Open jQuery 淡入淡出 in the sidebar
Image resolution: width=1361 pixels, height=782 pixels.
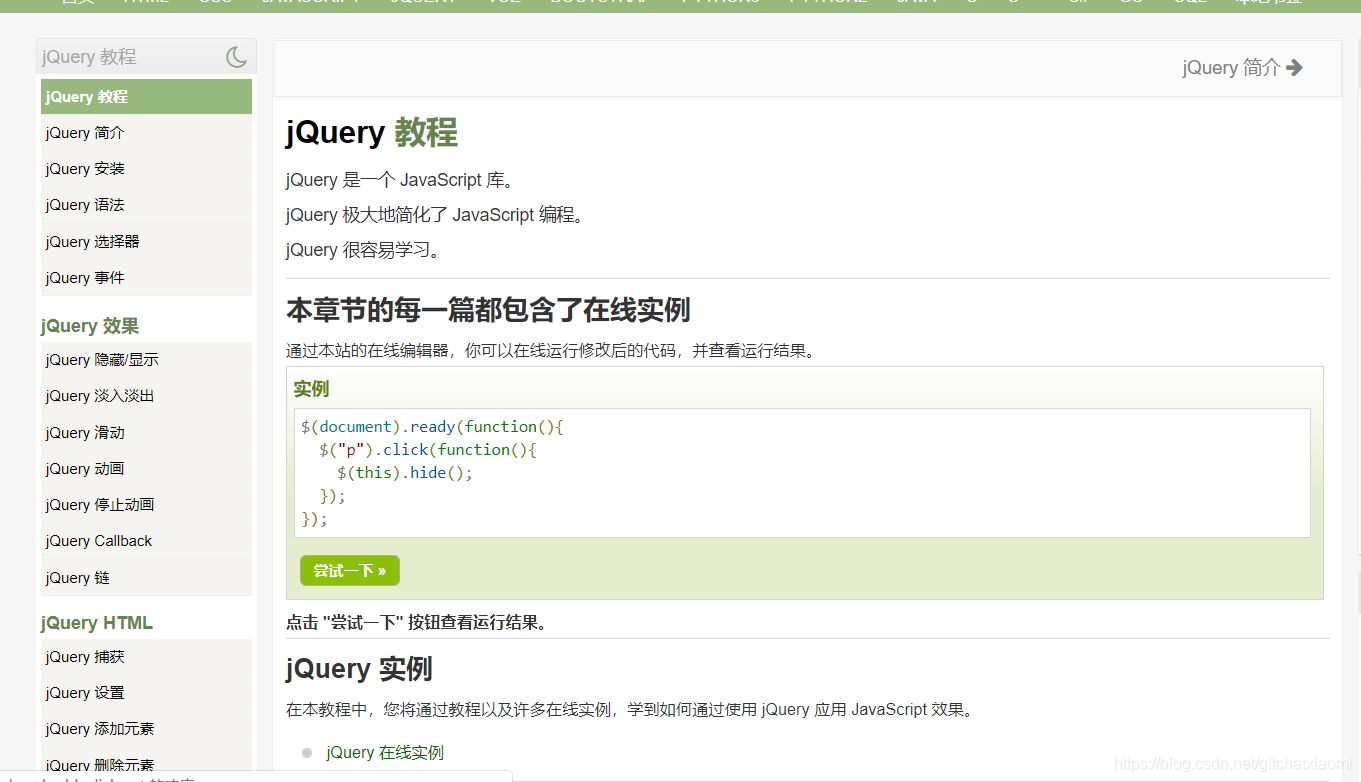pyautogui.click(x=146, y=396)
